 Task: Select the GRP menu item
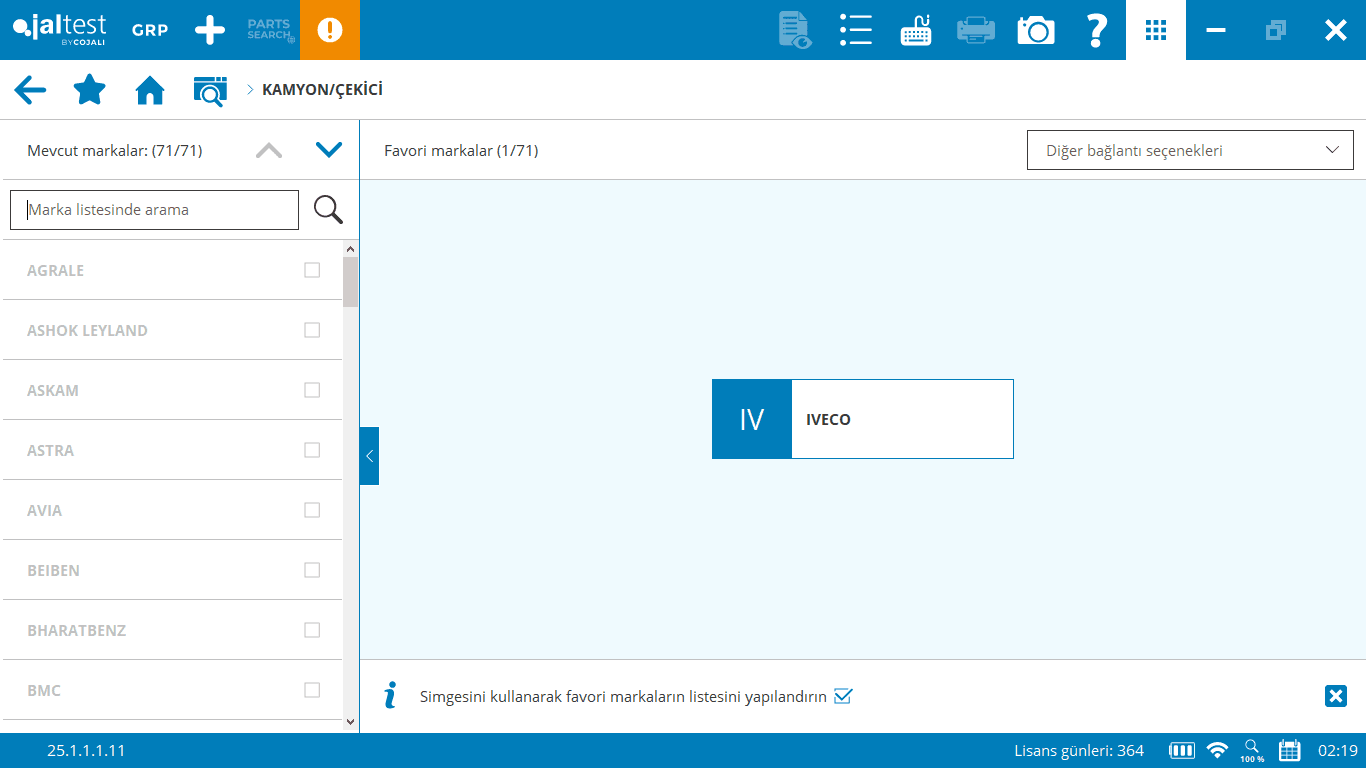[x=150, y=30]
